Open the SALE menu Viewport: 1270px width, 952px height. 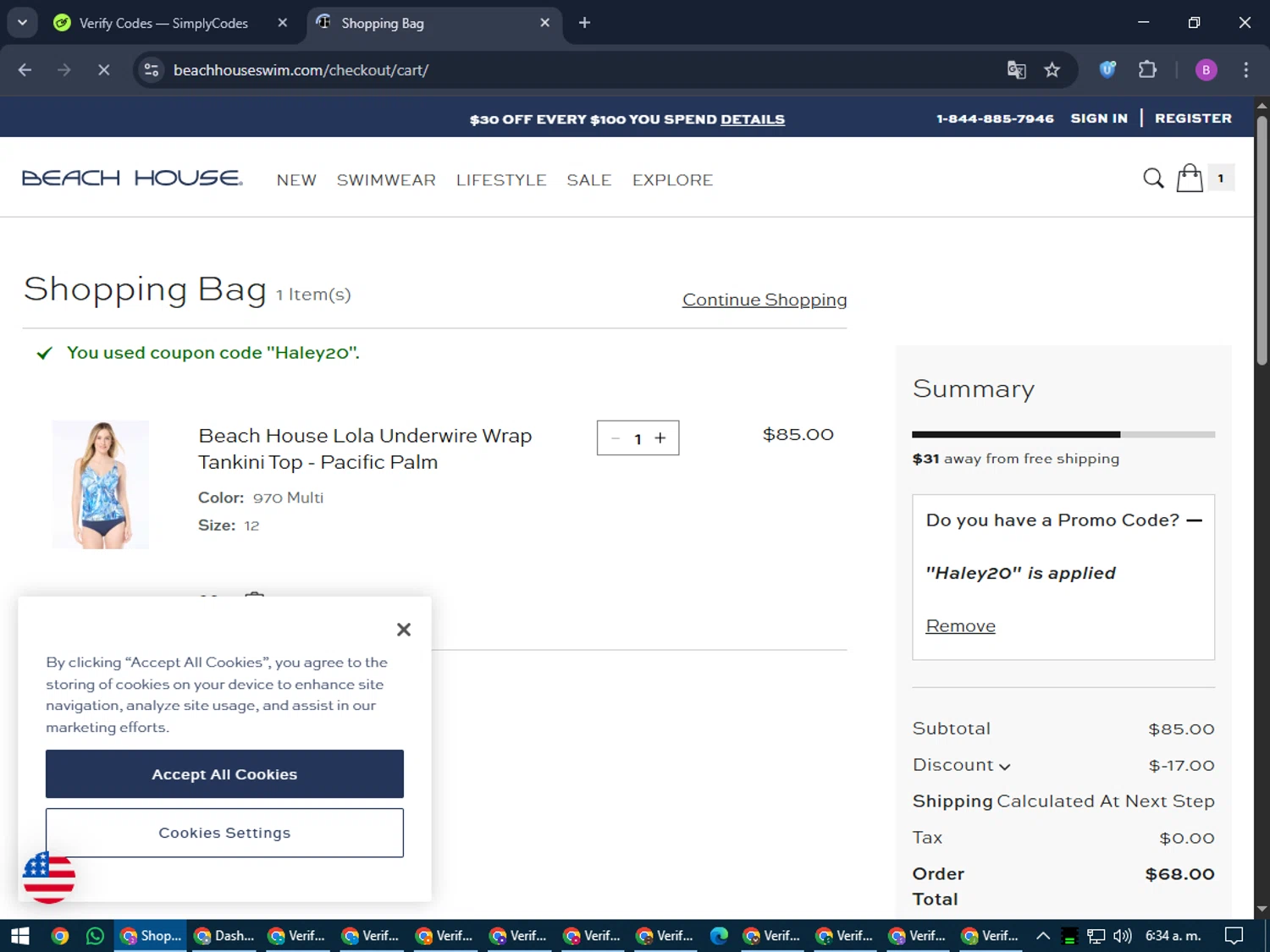click(x=589, y=180)
